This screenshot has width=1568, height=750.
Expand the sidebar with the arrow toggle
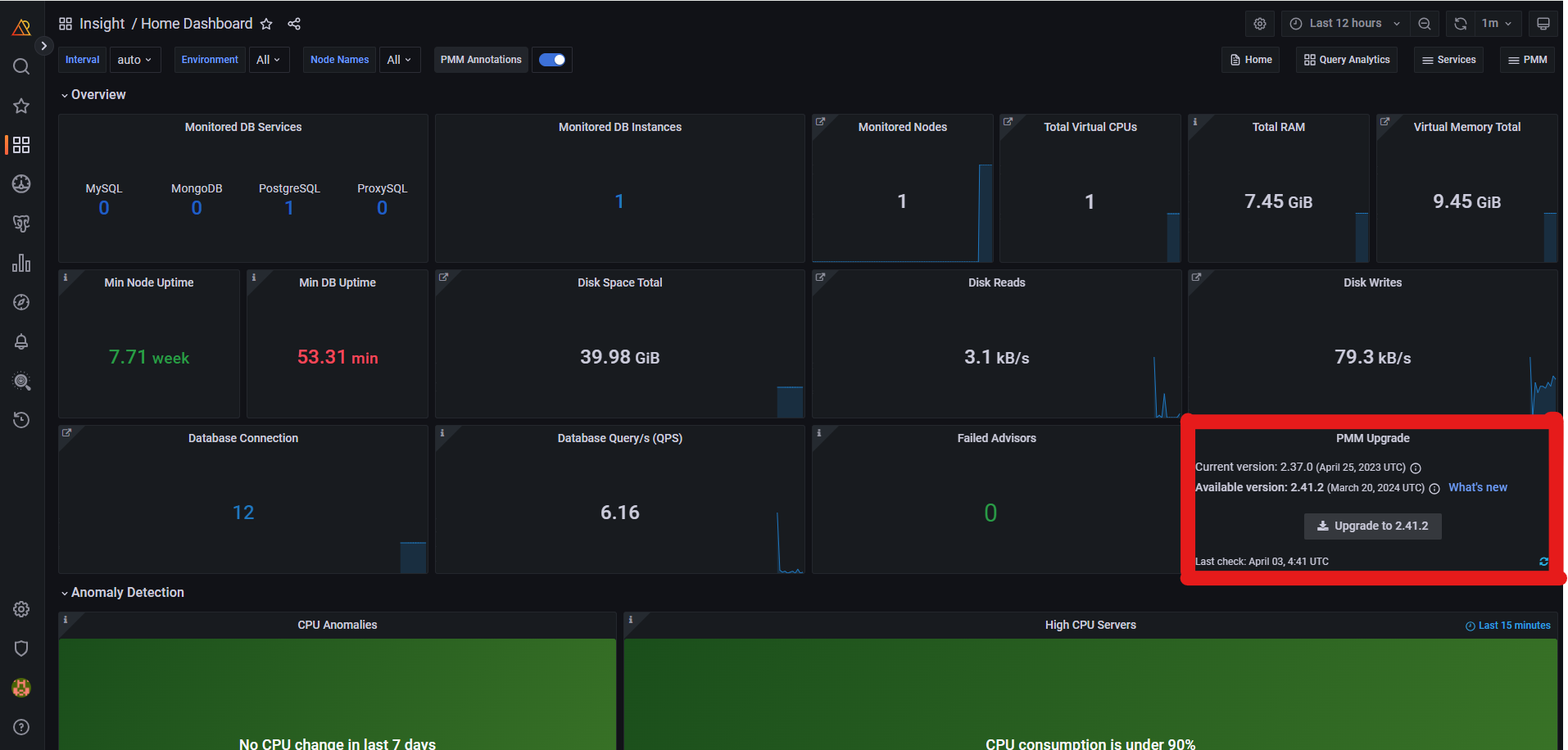[44, 46]
